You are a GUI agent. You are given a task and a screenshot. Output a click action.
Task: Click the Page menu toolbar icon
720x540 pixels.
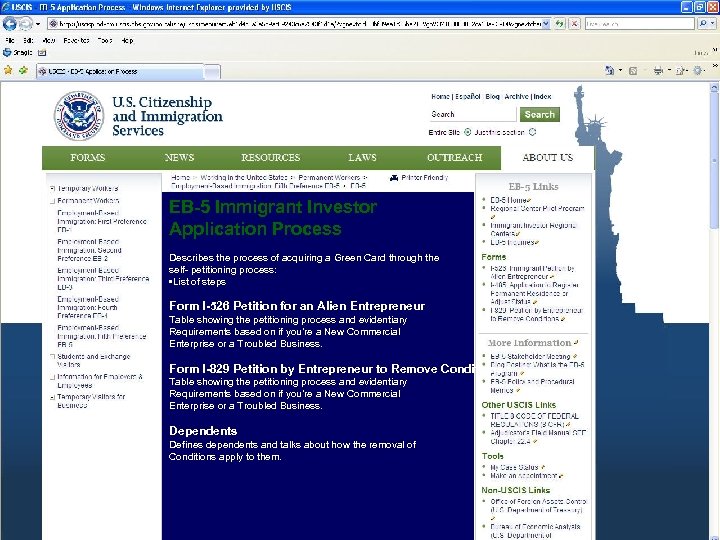681,71
